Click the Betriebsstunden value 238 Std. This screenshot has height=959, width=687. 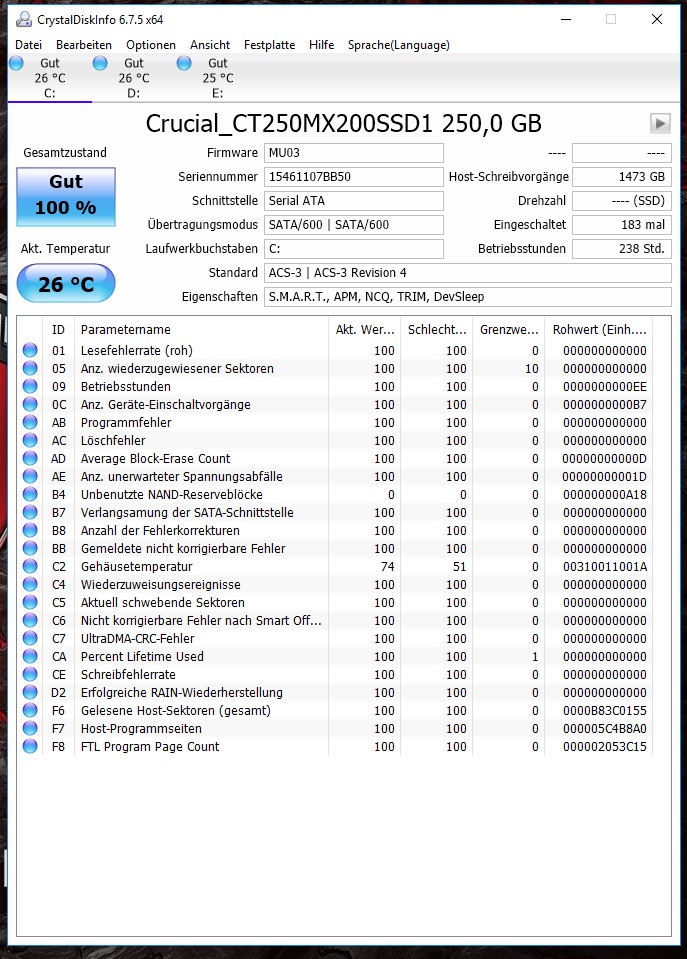tap(622, 248)
